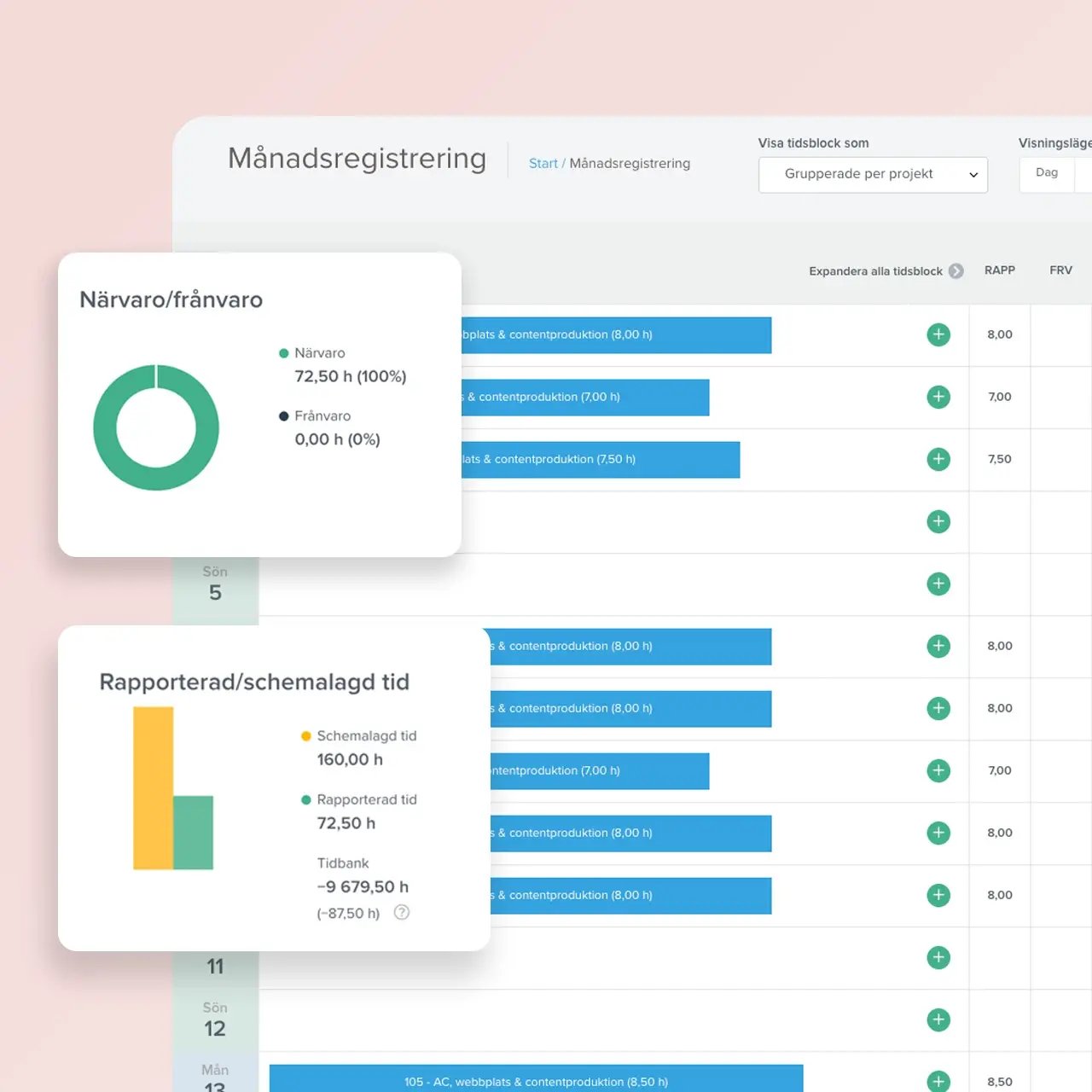The width and height of the screenshot is (1092, 1092).
Task: Click the yellow Schemalagd tid bar in chart
Action: click(154, 787)
